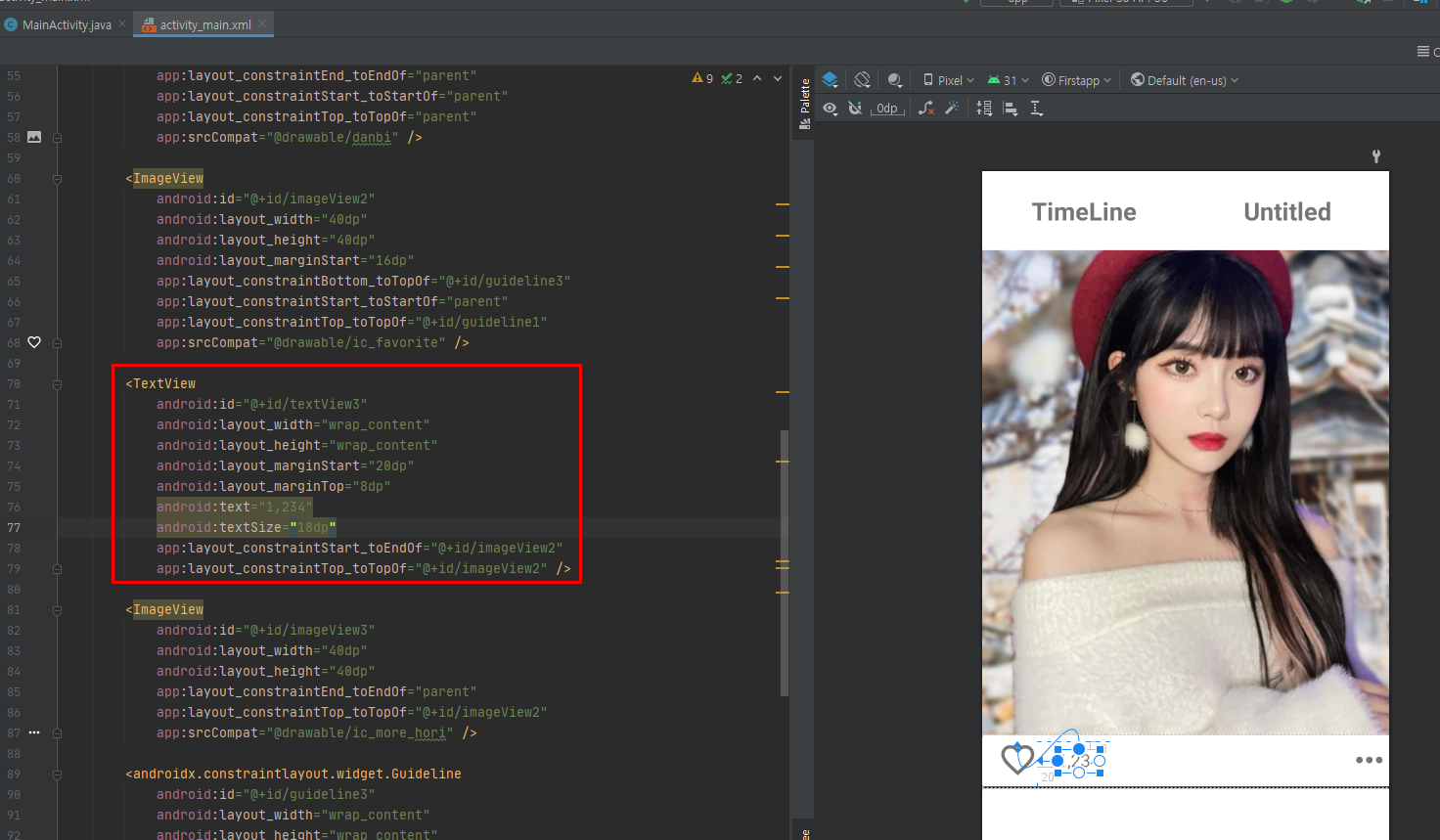Close the activity_main.xml tab
Image resolution: width=1440 pixels, height=840 pixels.
coord(262,23)
